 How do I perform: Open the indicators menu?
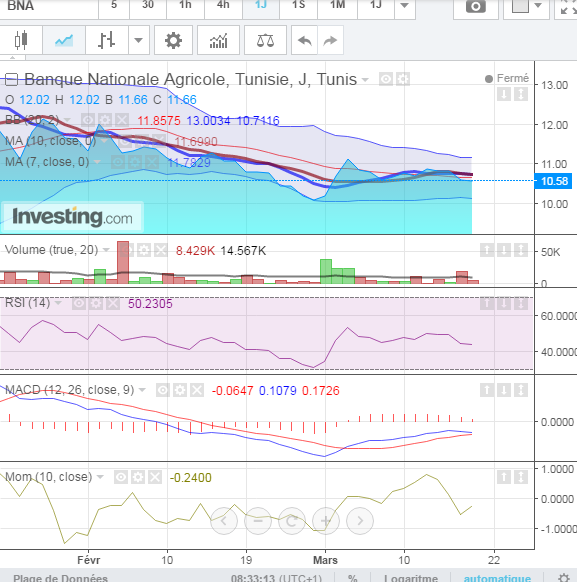218,40
